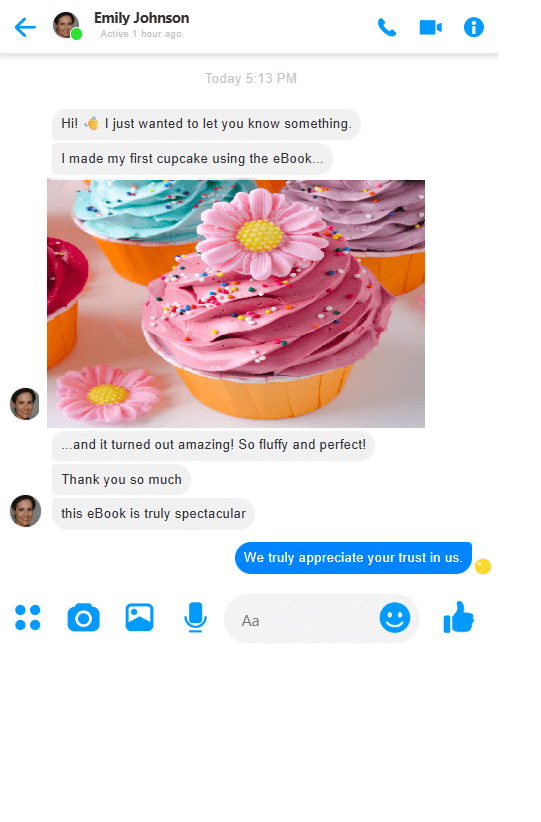This screenshot has width=541, height=822.
Task: Open the photo gallery picker
Action: coord(139,617)
